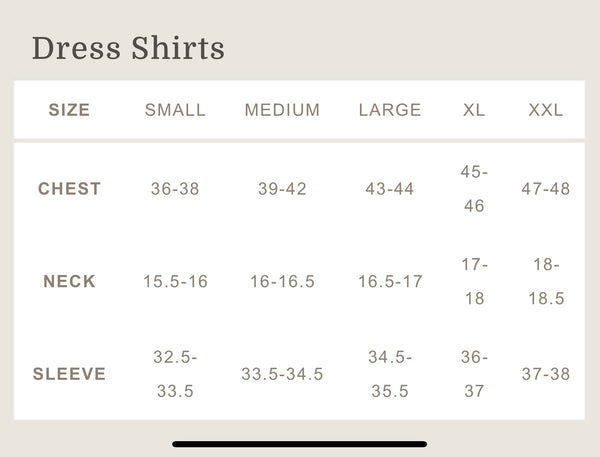Click XXL sleeve value 37-38

tap(546, 374)
